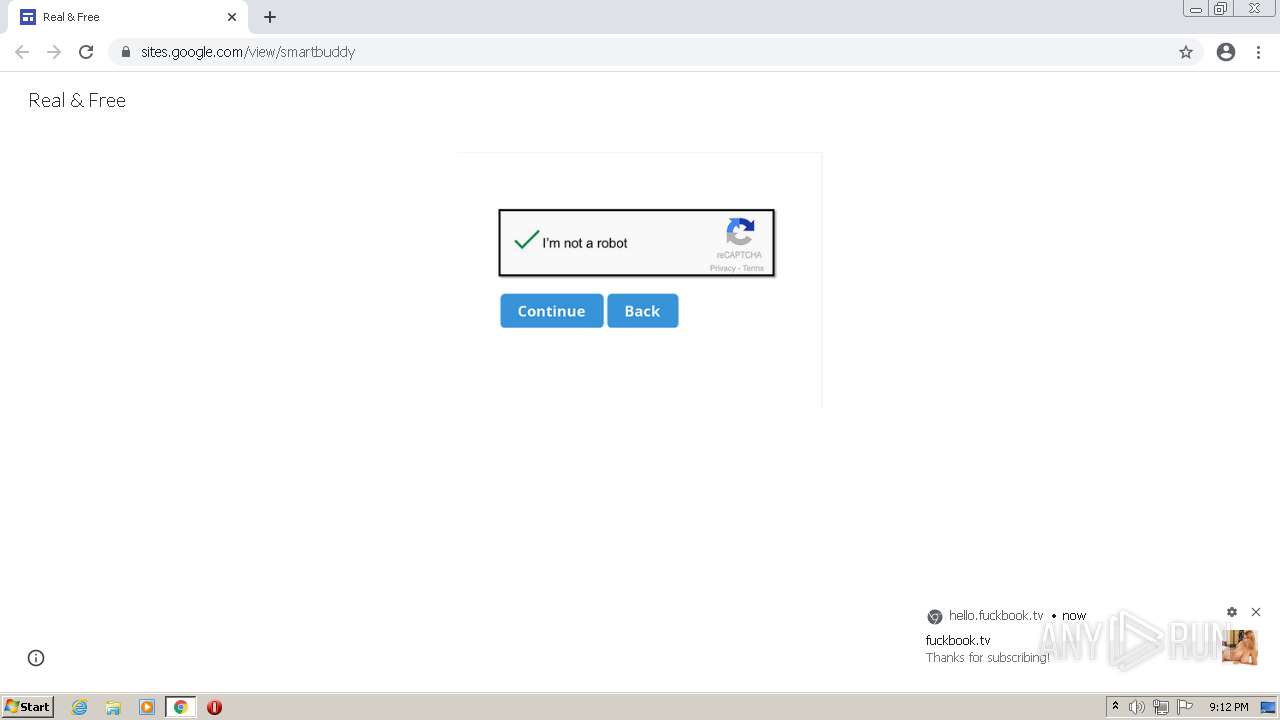The image size is (1280, 720).
Task: Open reCAPTCHA Terms link
Action: 753,268
